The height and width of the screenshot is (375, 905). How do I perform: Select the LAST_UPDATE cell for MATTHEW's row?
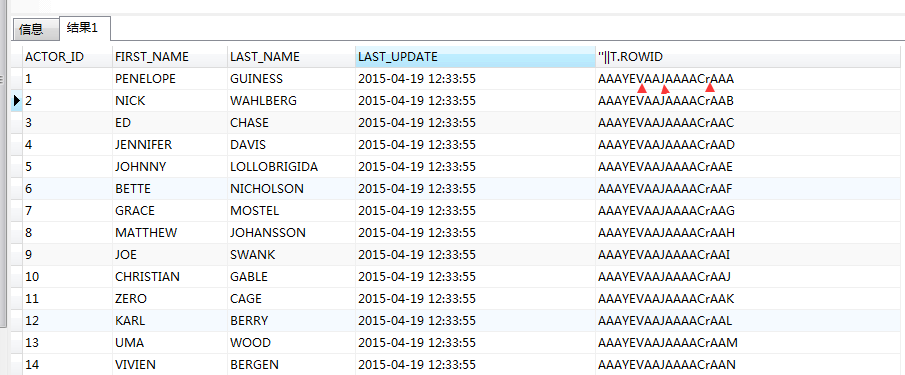coord(476,232)
